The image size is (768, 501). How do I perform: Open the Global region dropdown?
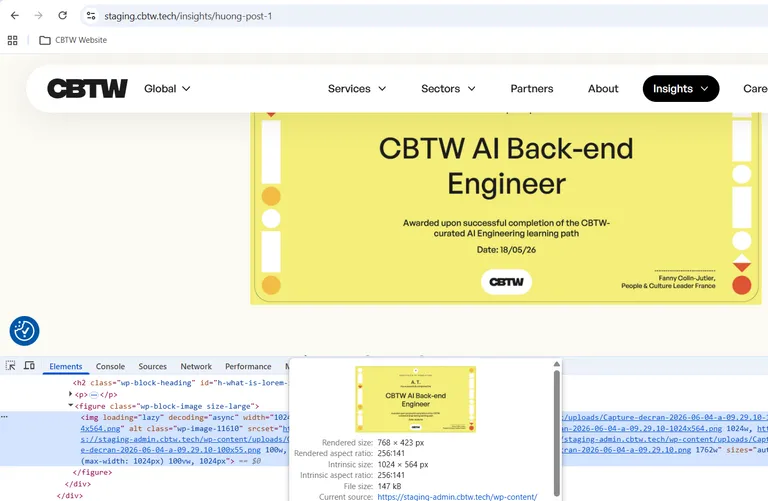167,89
